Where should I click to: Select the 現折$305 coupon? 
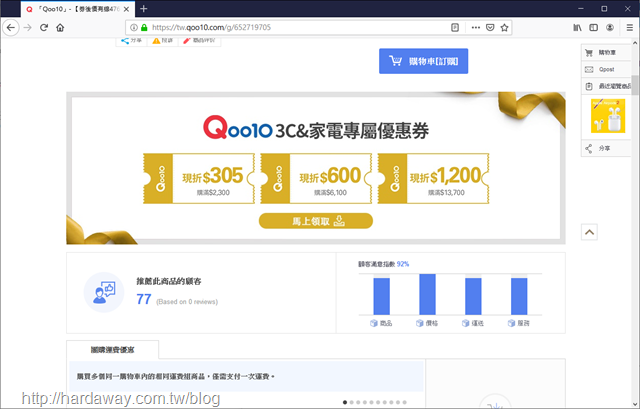tap(199, 178)
